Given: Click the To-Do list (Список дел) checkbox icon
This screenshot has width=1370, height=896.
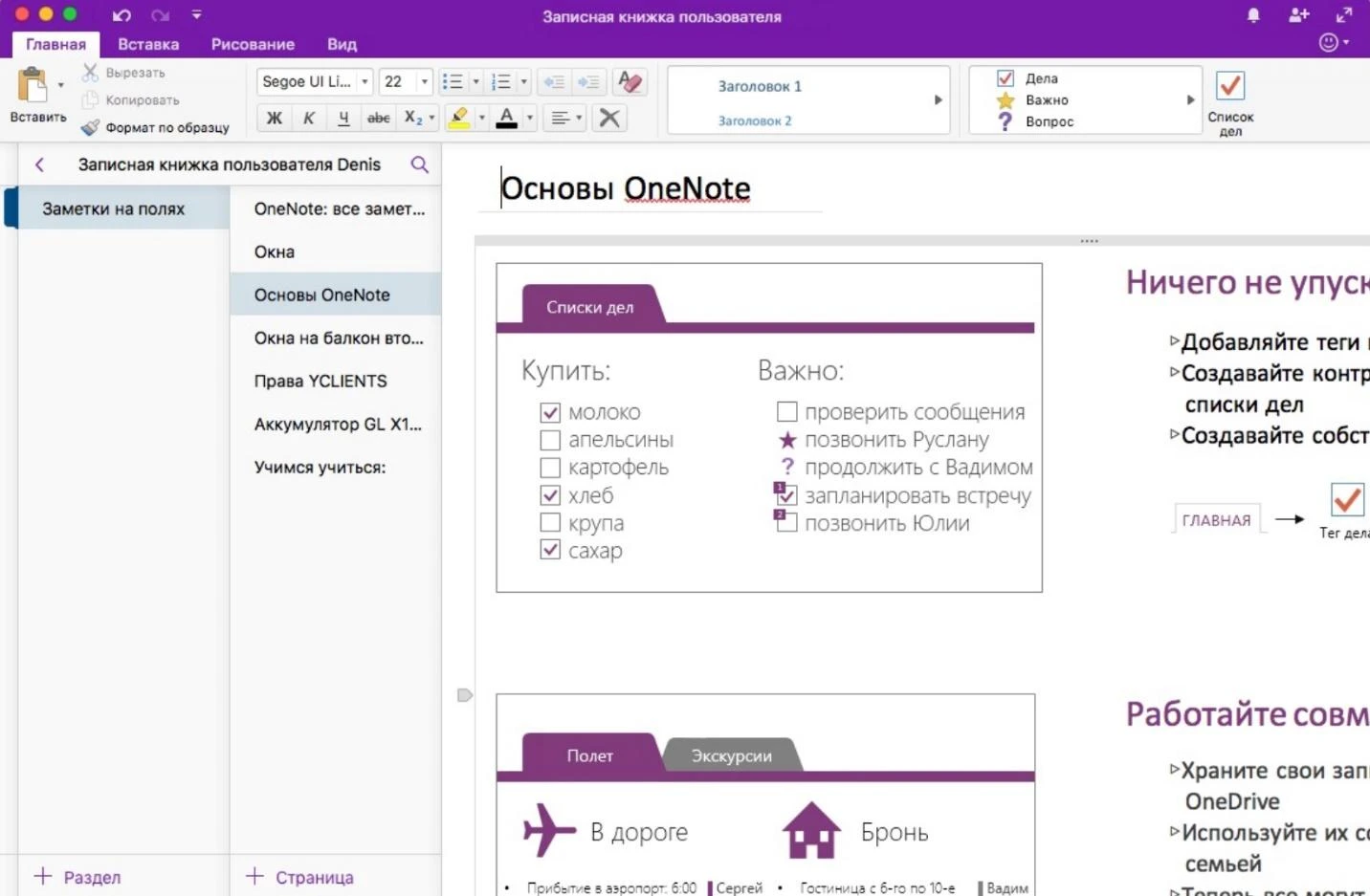Looking at the screenshot, I should pos(1230,86).
